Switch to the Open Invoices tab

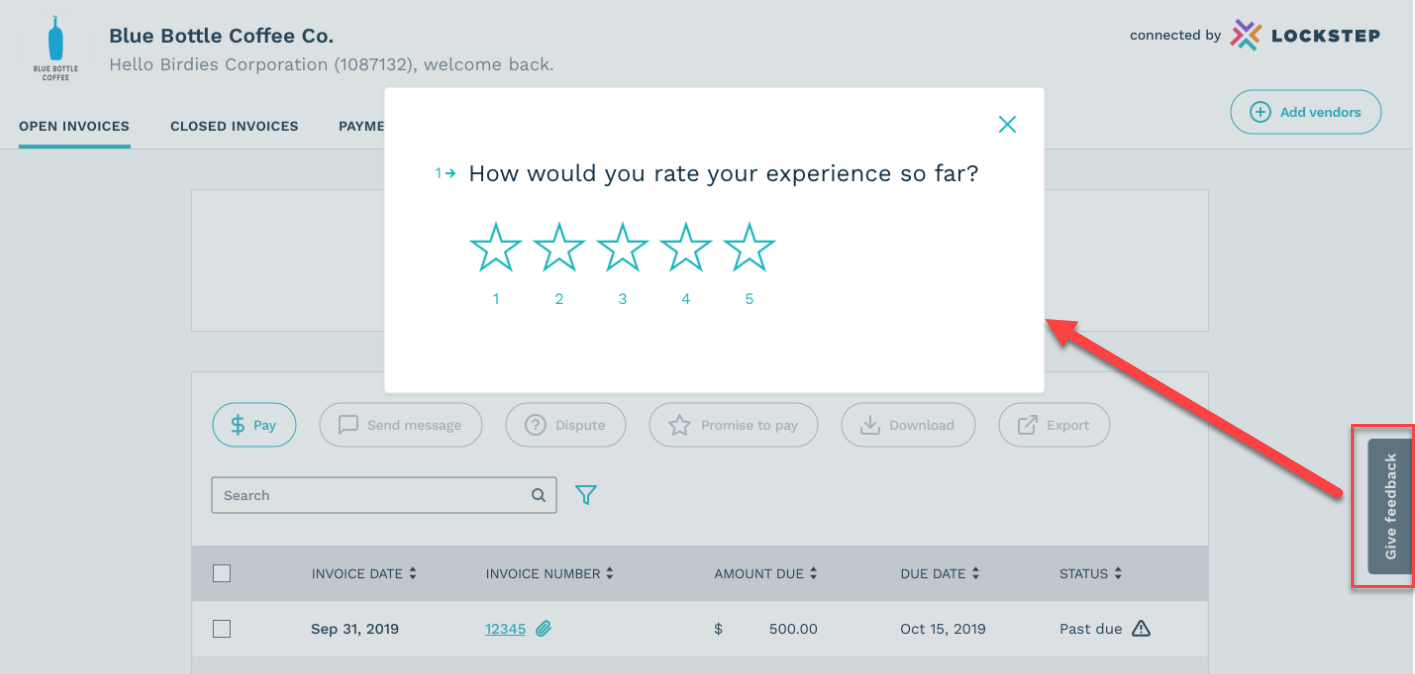(x=74, y=127)
